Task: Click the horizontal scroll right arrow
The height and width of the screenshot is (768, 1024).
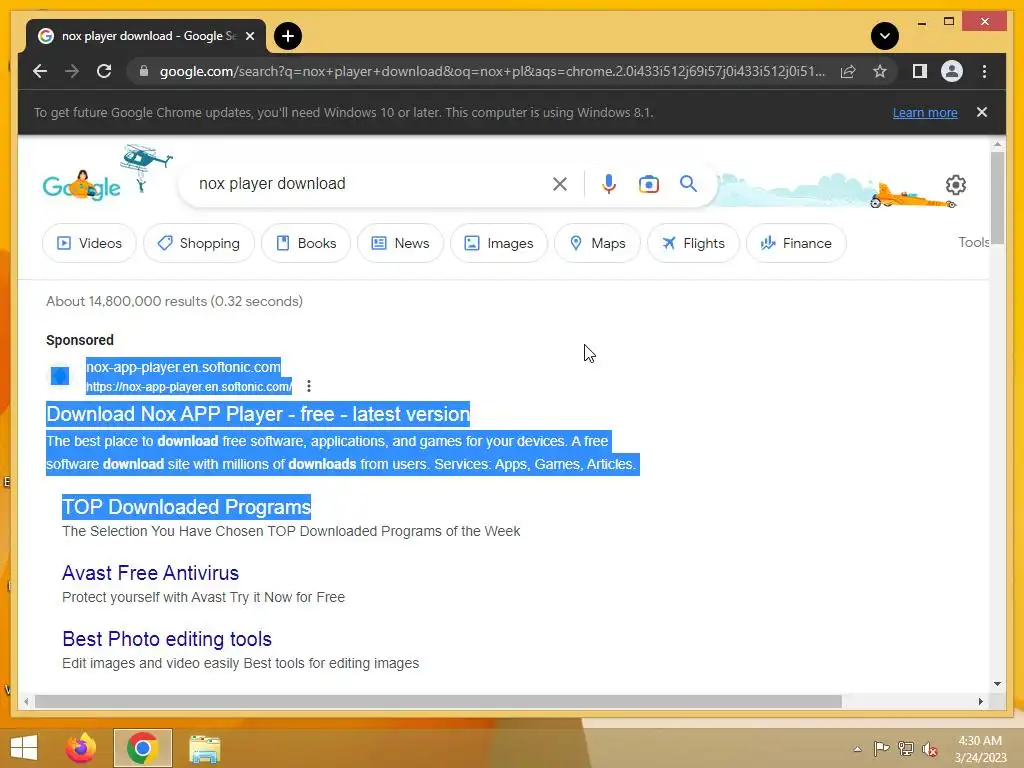Action: point(980,701)
